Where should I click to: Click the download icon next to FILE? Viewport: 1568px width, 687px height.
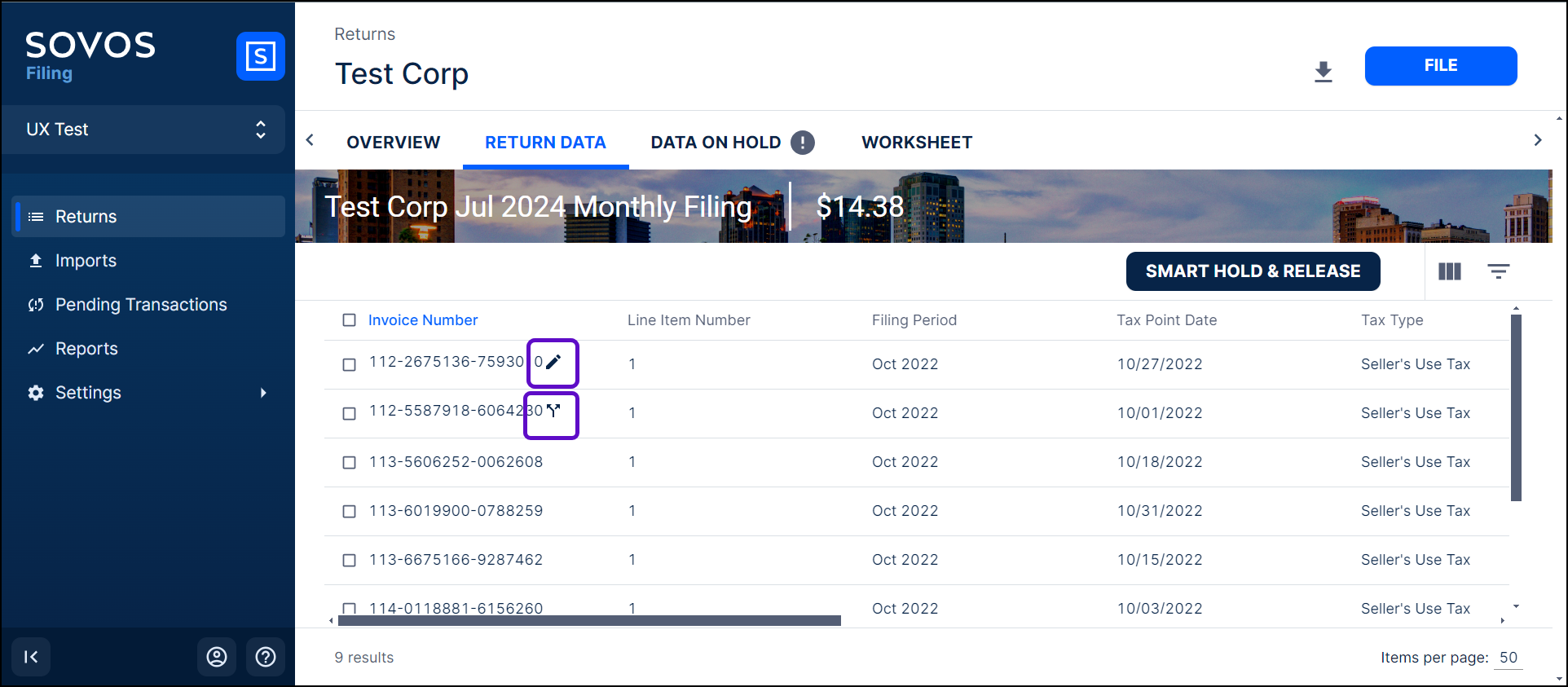1323,72
